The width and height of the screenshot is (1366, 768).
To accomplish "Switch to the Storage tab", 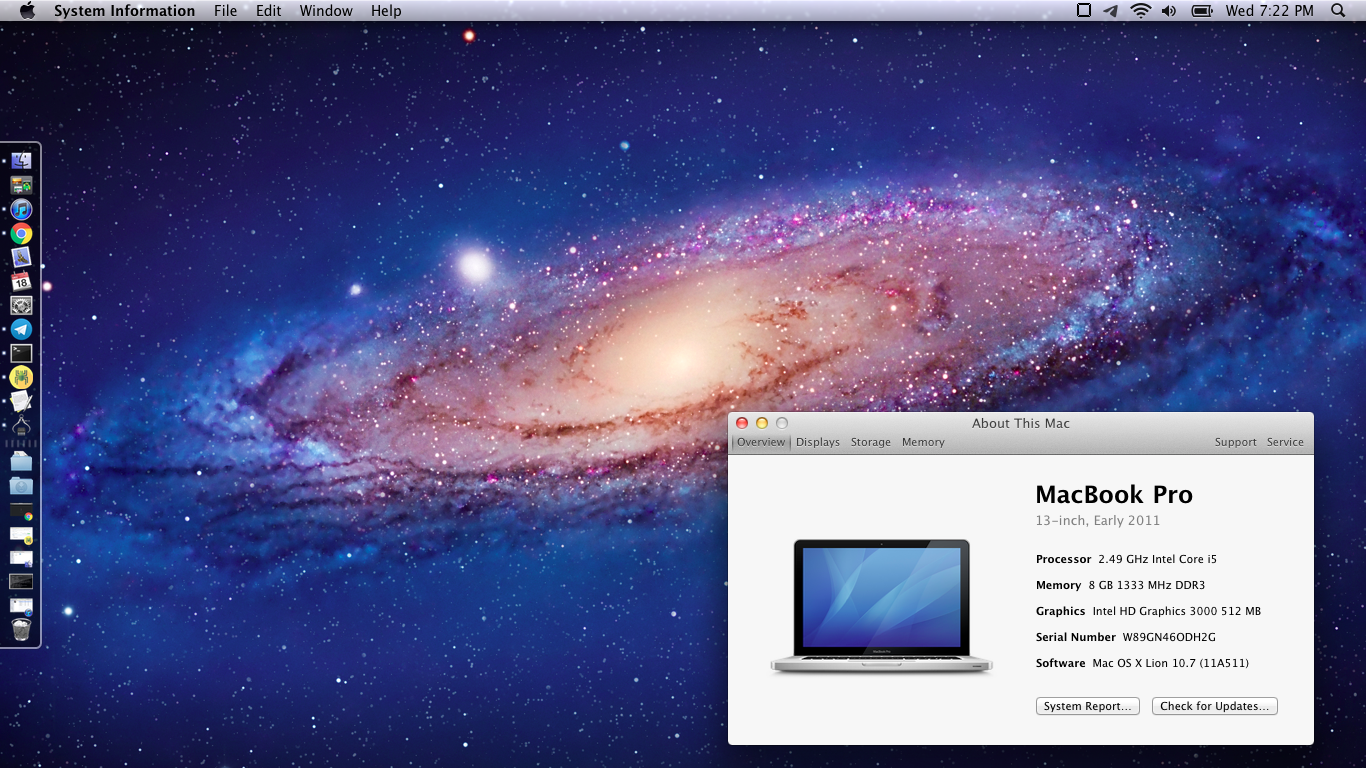I will 871,442.
